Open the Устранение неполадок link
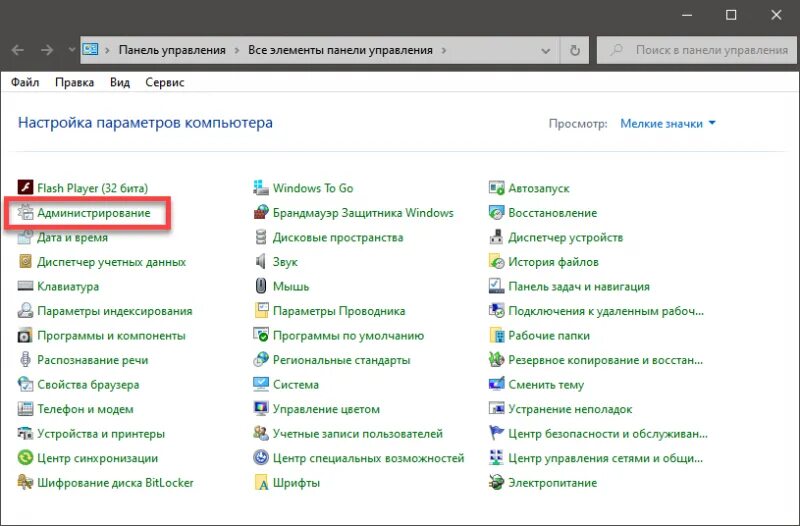The width and height of the screenshot is (800, 526). pos(570,409)
